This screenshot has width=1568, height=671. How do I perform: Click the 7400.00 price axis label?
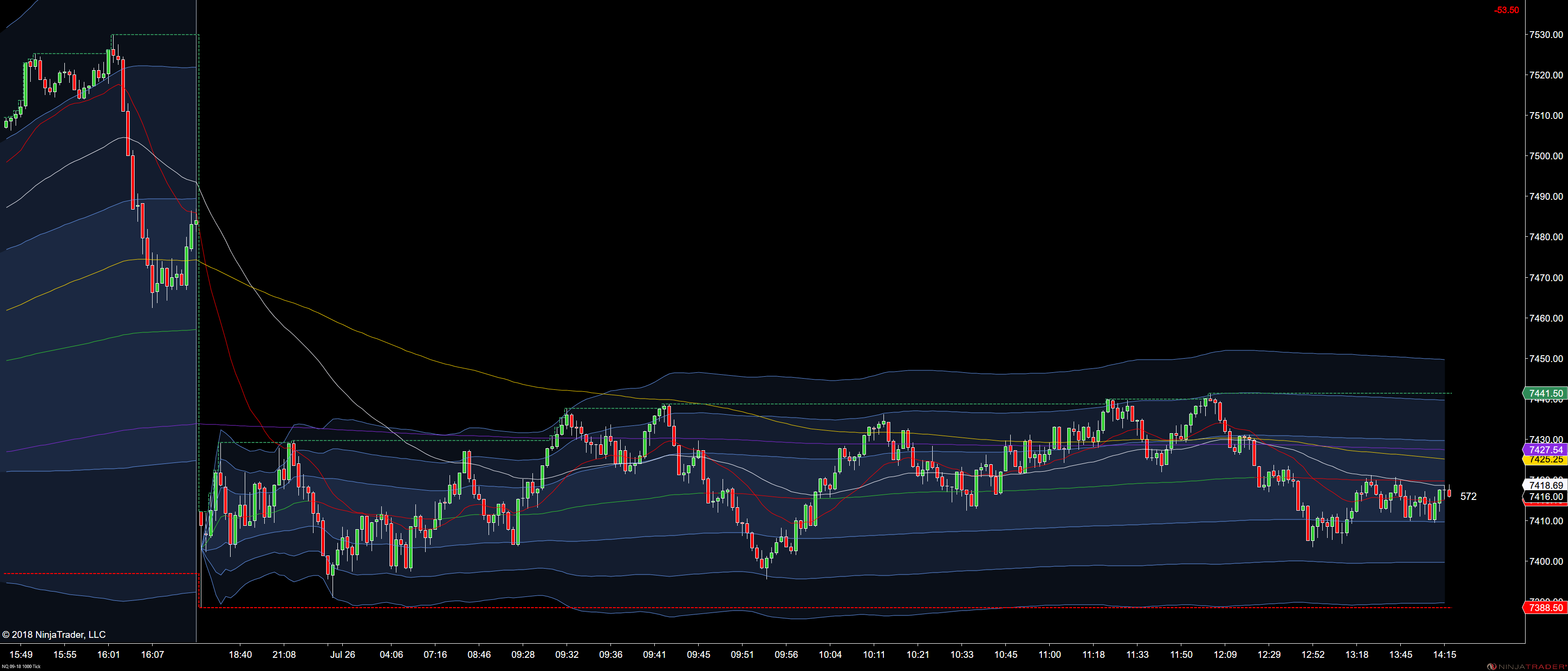pyautogui.click(x=1546, y=561)
